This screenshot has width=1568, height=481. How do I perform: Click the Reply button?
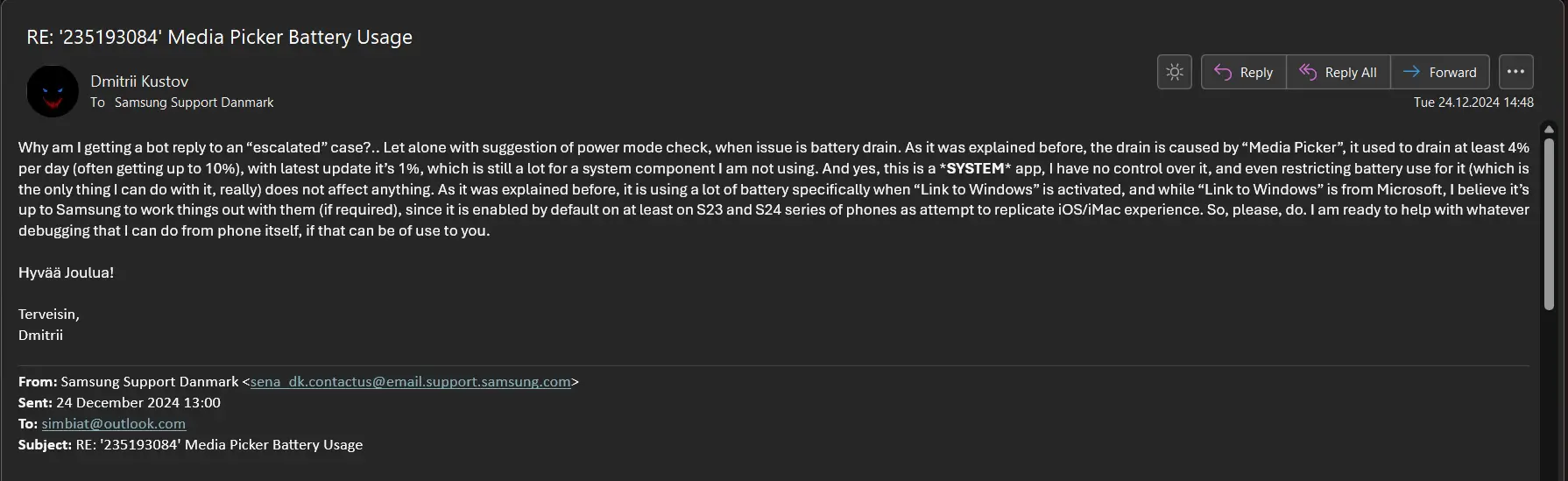tap(1244, 72)
